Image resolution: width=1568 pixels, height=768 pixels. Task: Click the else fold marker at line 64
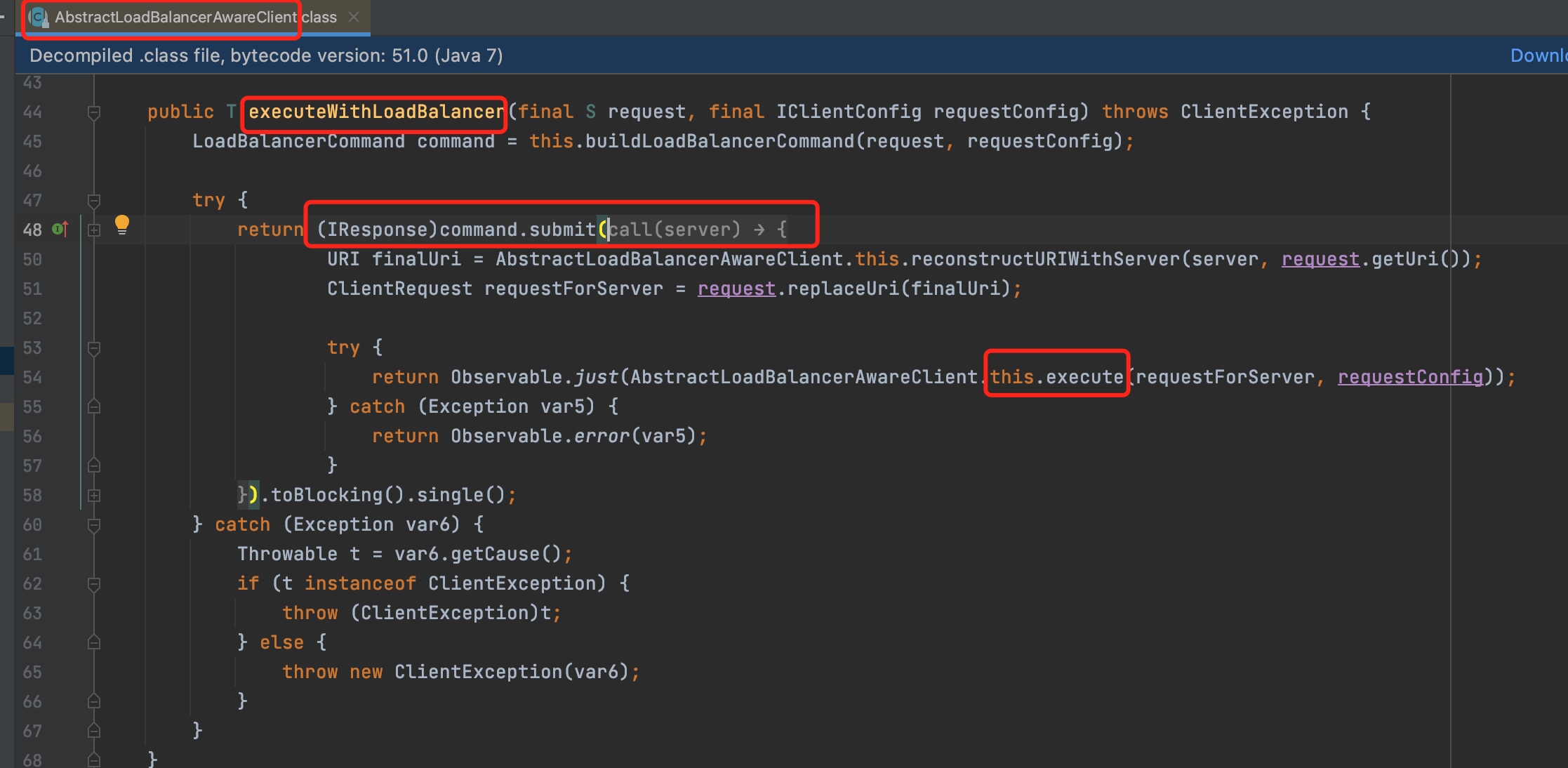point(94,643)
